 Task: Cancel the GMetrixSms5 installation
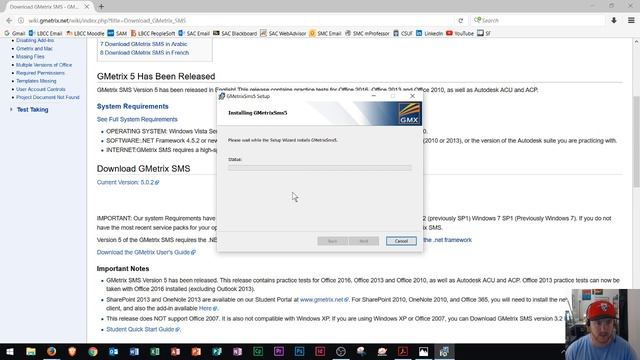(x=401, y=241)
